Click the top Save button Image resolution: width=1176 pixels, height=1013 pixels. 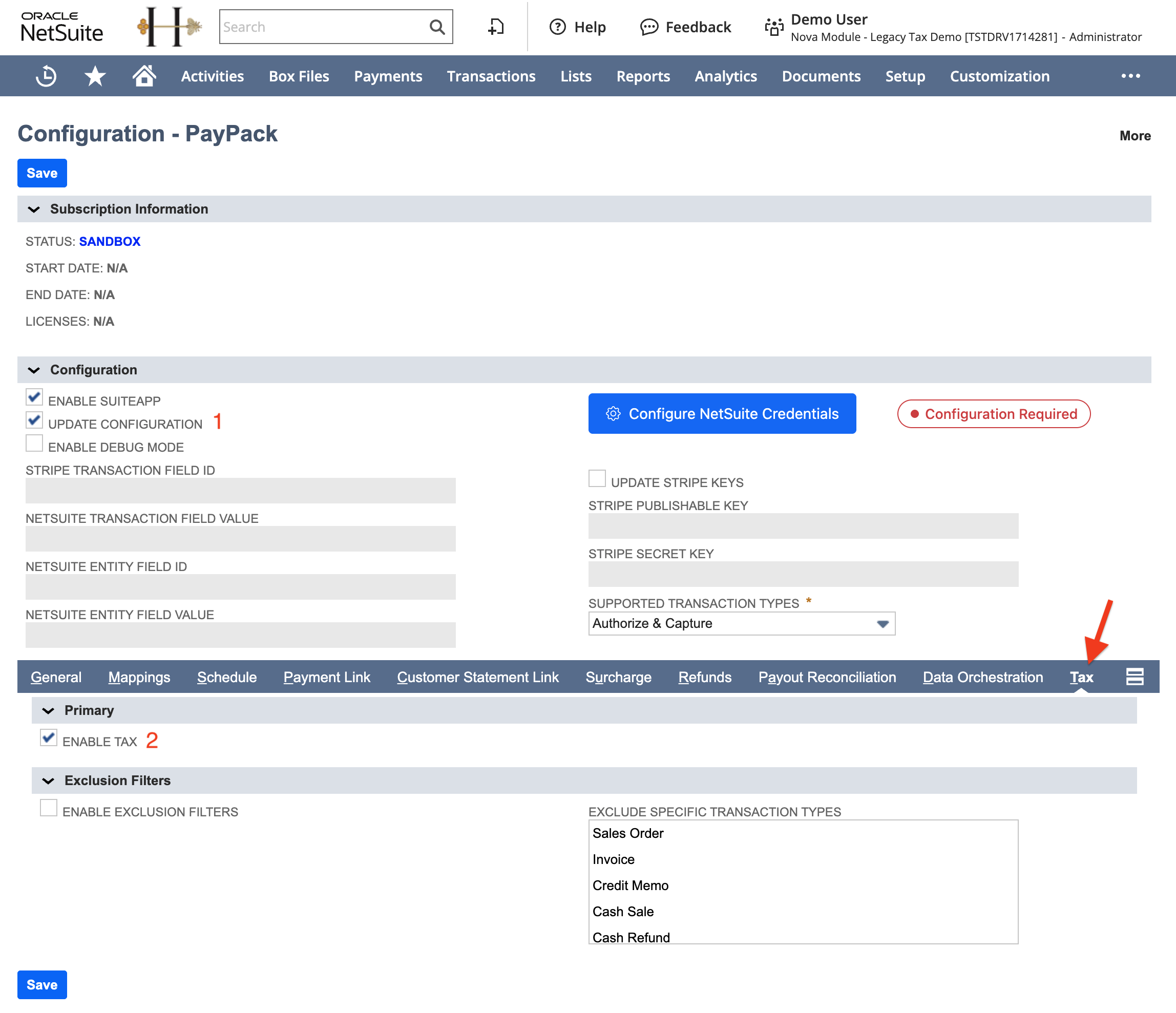pos(42,173)
